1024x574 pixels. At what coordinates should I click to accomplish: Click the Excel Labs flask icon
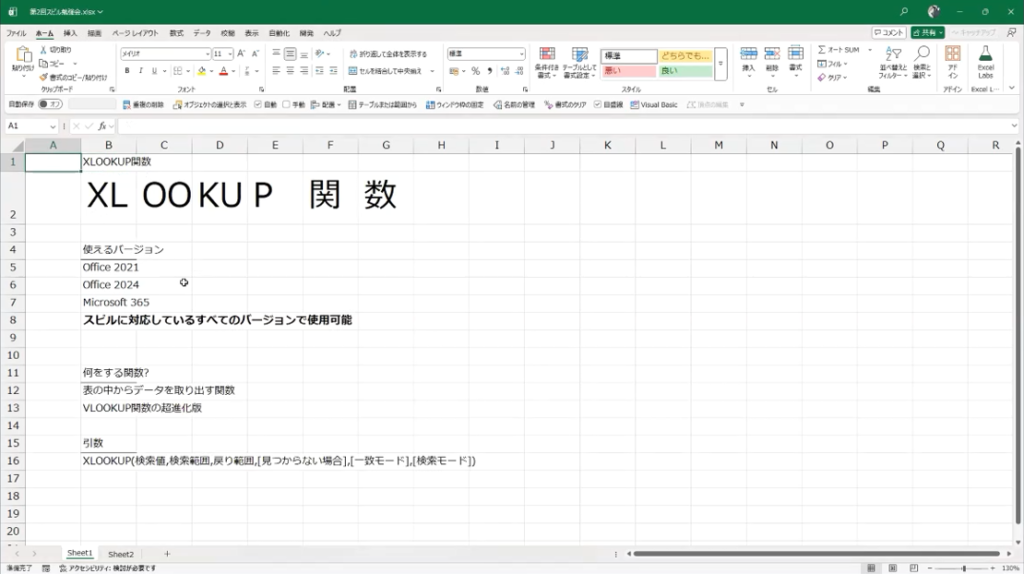point(985,53)
